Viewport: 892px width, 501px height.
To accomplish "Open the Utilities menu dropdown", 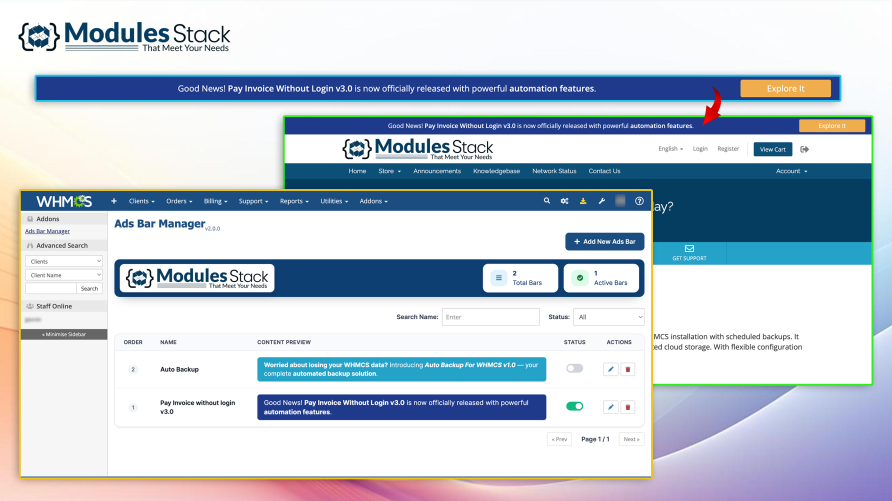I will [334, 201].
